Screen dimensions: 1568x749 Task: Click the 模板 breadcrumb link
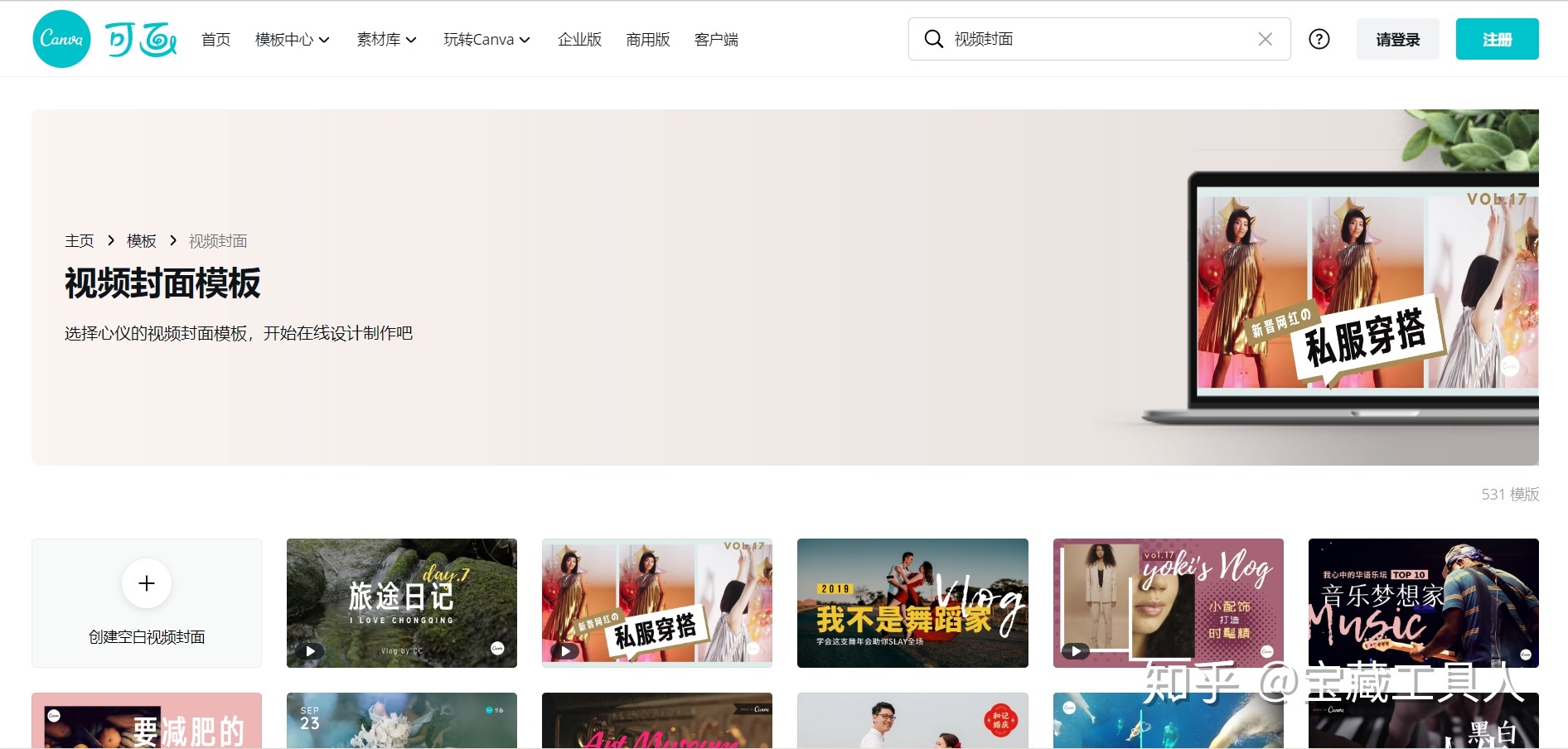[141, 241]
